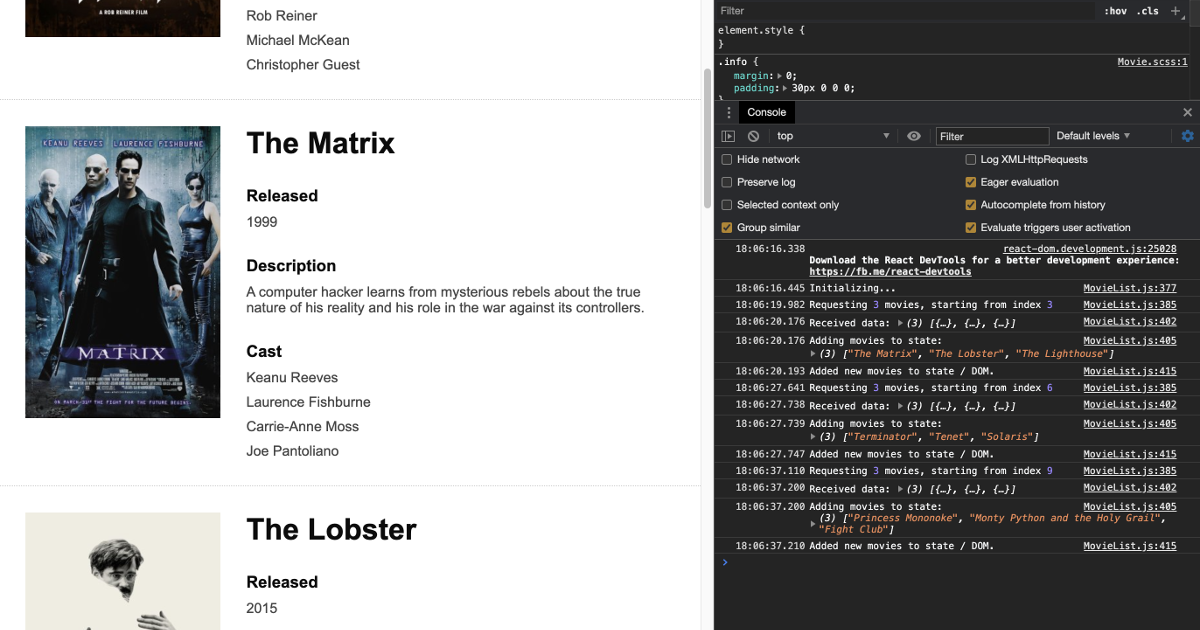Click The Matrix description paragraph

click(x=446, y=300)
